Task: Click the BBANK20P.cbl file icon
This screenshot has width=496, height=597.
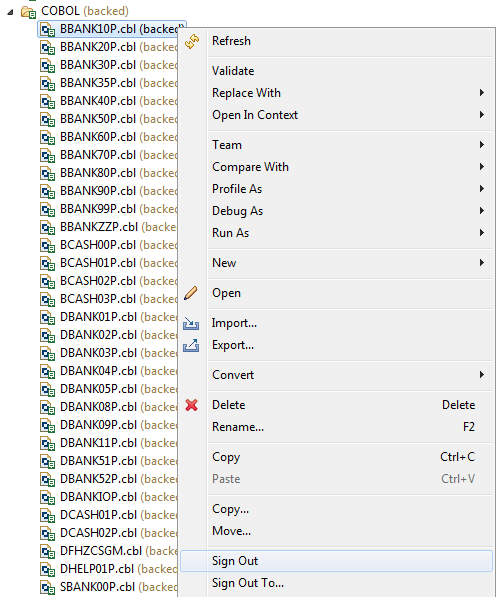Action: pos(47,48)
